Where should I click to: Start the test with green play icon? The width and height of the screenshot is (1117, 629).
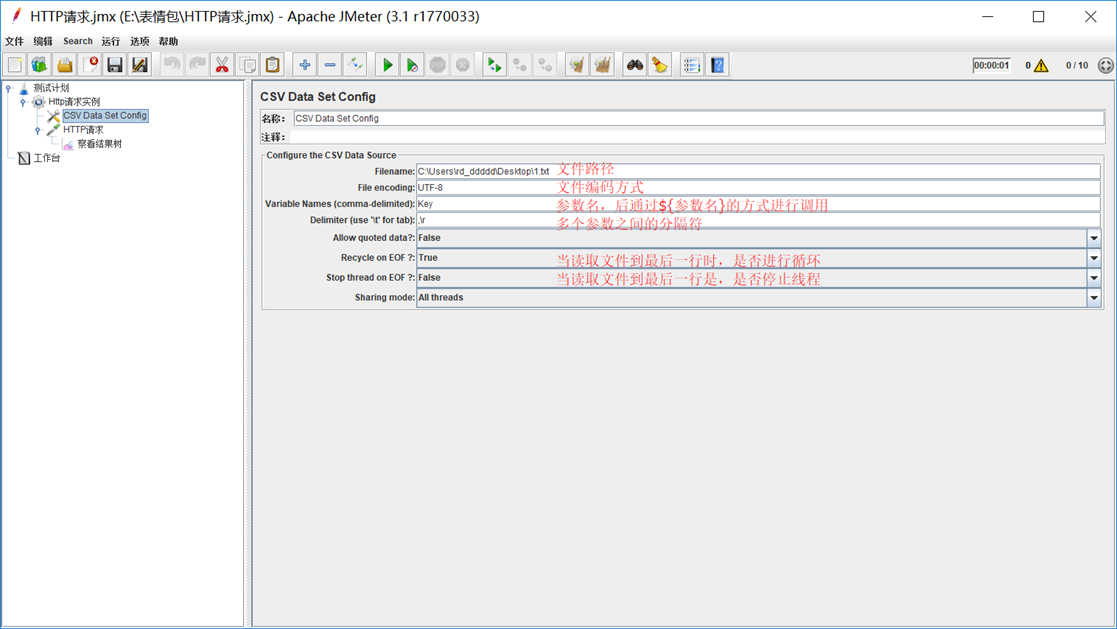[x=387, y=65]
